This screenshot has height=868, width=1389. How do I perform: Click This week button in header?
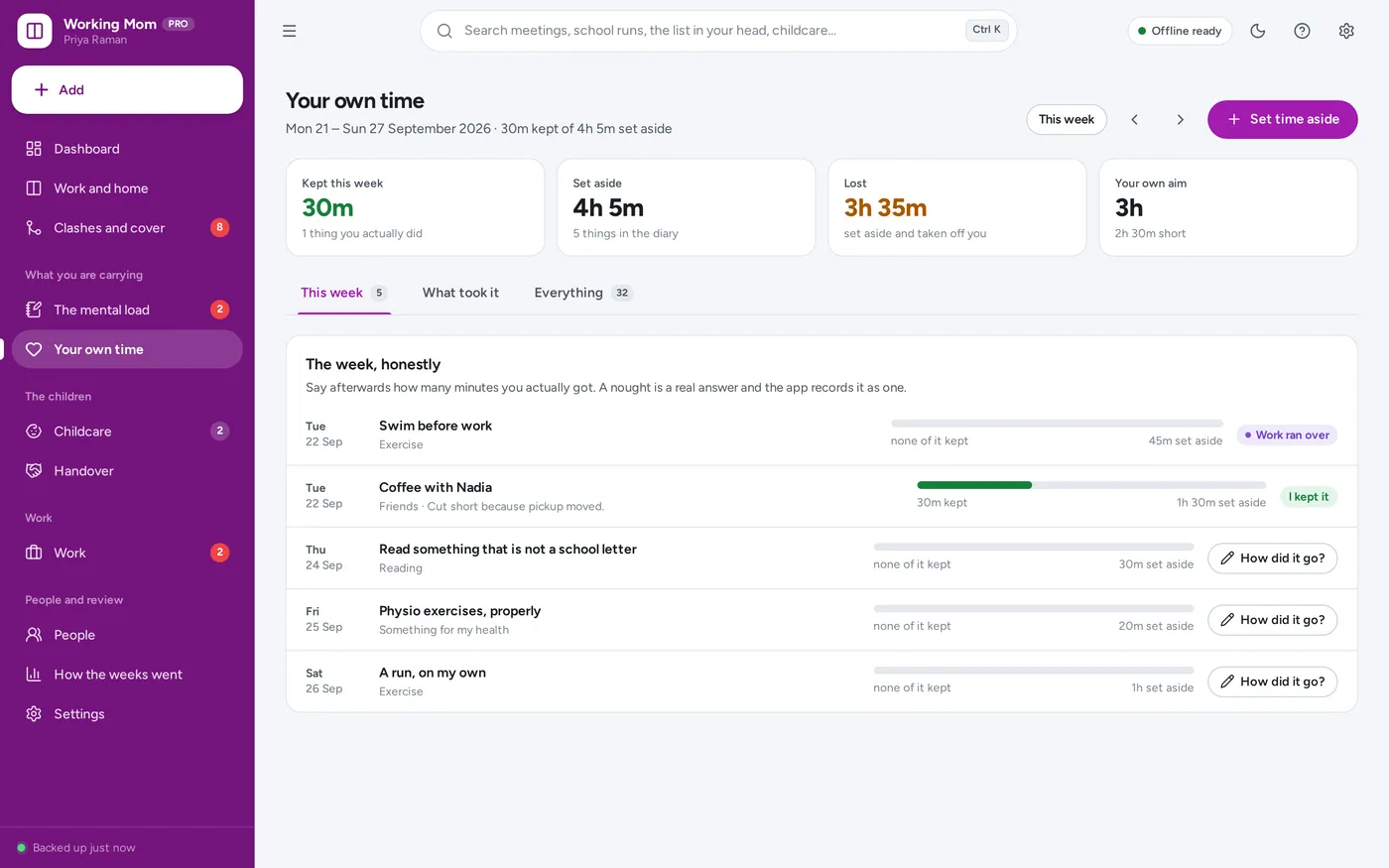1067,119
